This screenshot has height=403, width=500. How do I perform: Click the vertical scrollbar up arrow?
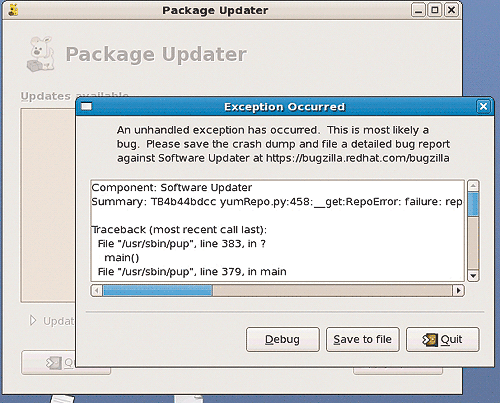473,186
